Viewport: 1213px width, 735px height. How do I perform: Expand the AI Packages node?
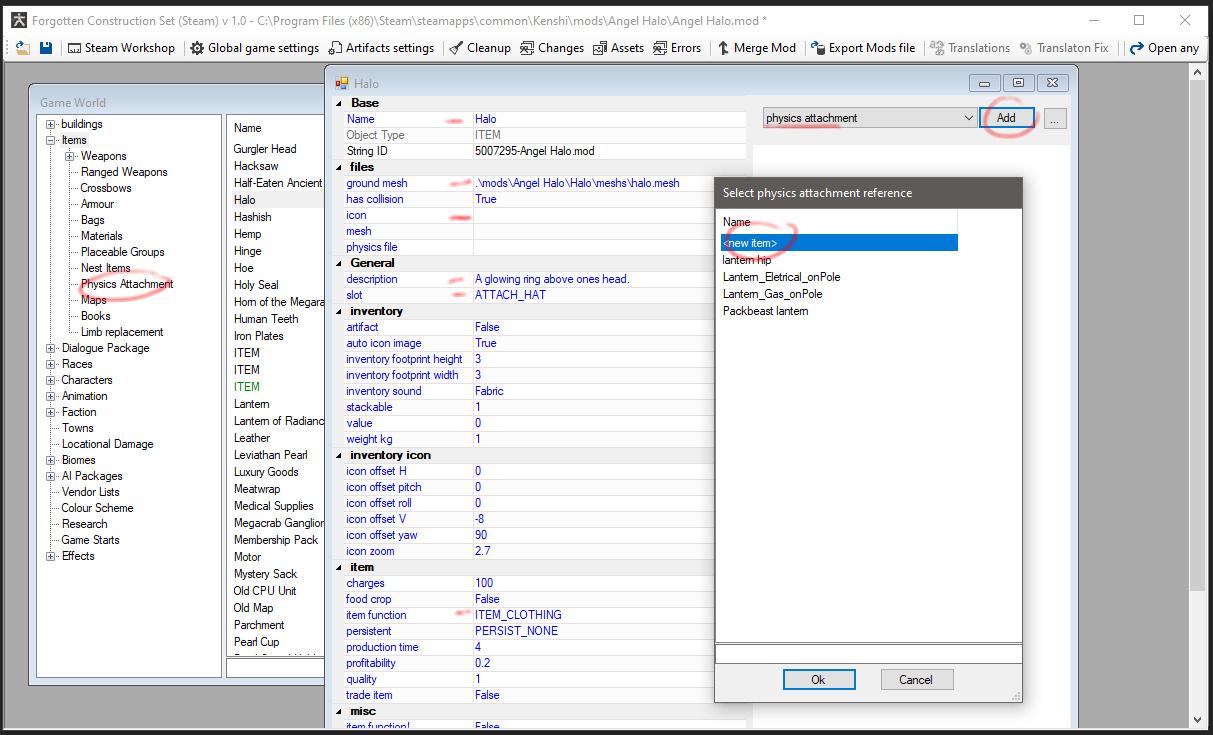[x=51, y=476]
